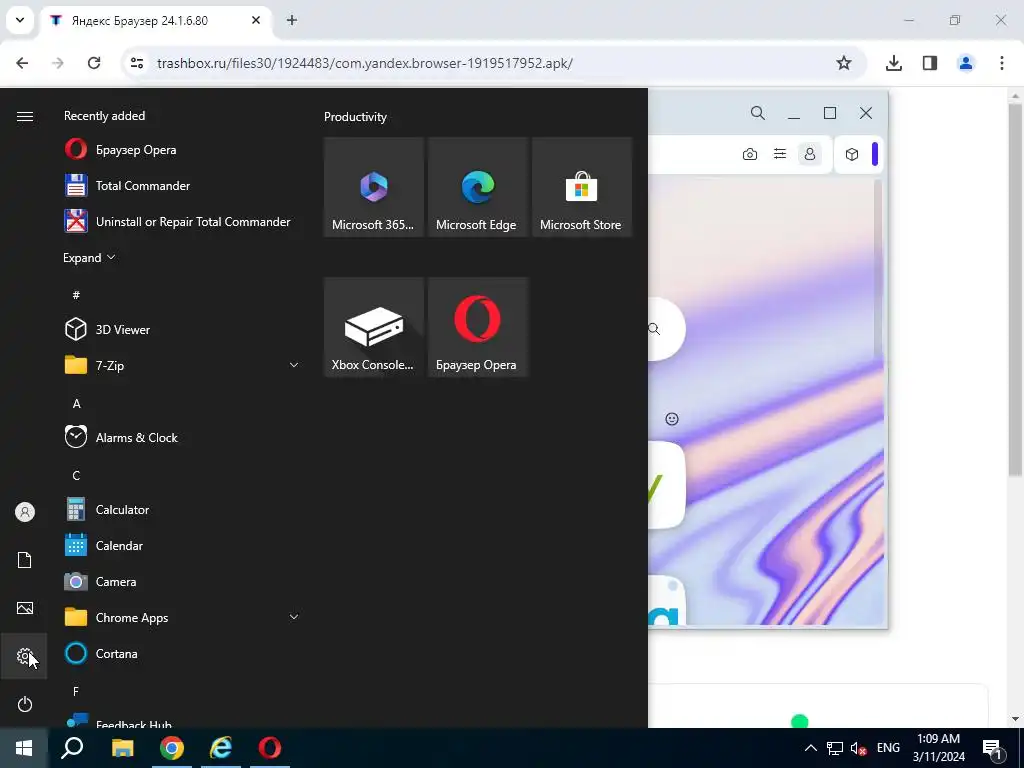Open Uninstall or Repair Total Commander
Screen dimensions: 1024x768
(180, 221)
